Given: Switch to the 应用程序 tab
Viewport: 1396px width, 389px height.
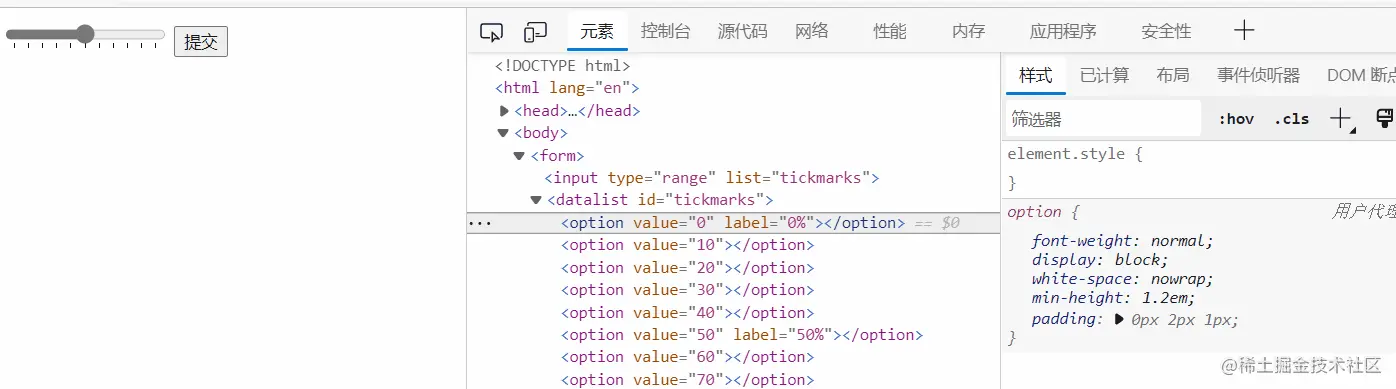Looking at the screenshot, I should 1063,31.
